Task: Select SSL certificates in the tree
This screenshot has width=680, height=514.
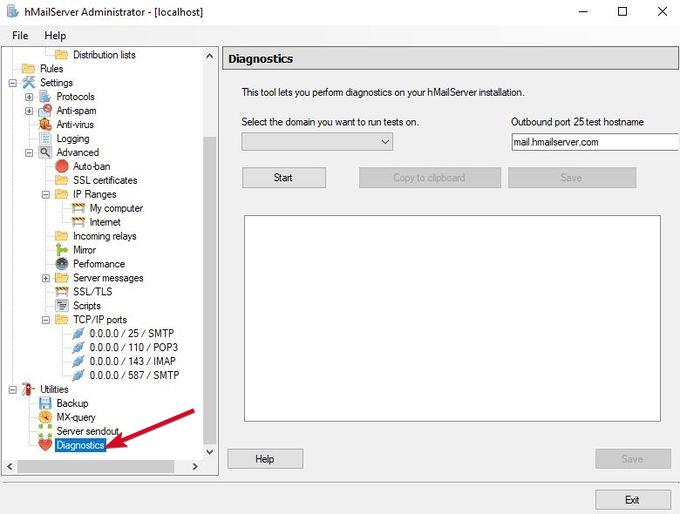Action: click(105, 181)
